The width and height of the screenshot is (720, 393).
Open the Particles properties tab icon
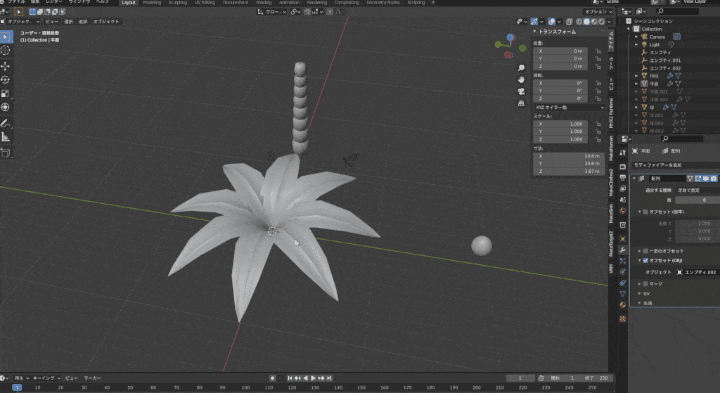tap(623, 261)
